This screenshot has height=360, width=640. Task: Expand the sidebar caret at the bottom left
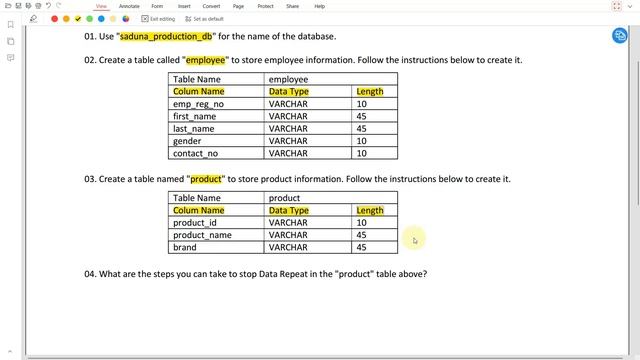10,351
